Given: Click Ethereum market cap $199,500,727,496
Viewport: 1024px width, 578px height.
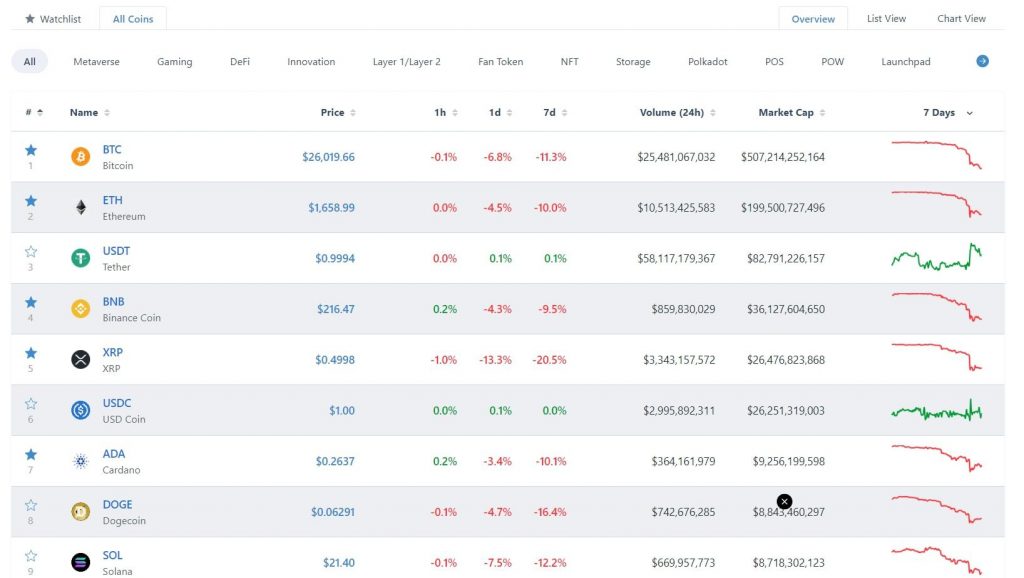Looking at the screenshot, I should click(782, 208).
